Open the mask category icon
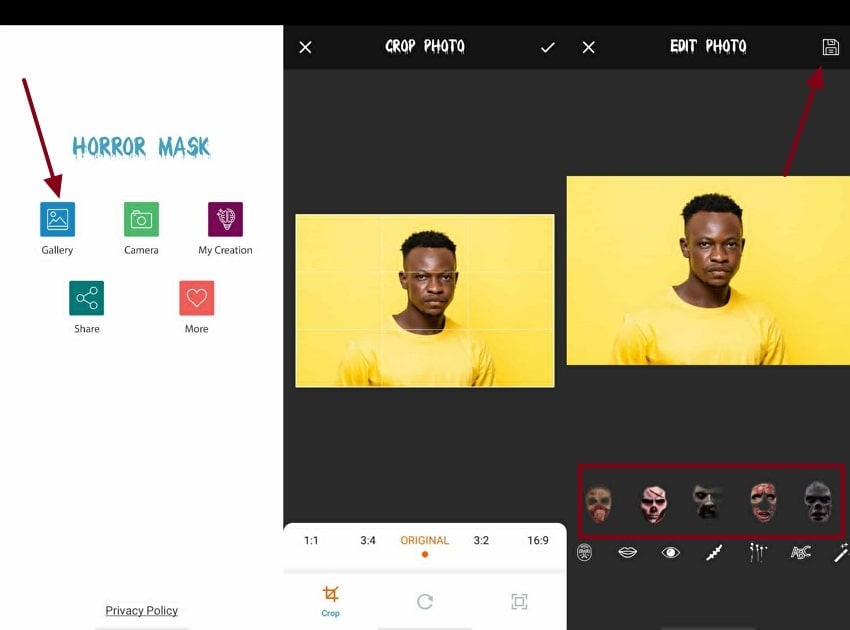Screen dimensions: 850x630 [x=584, y=553]
